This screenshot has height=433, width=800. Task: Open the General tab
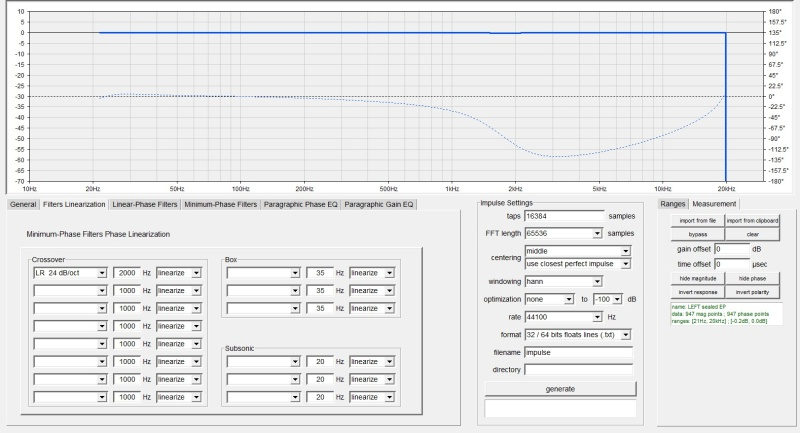(x=23, y=204)
